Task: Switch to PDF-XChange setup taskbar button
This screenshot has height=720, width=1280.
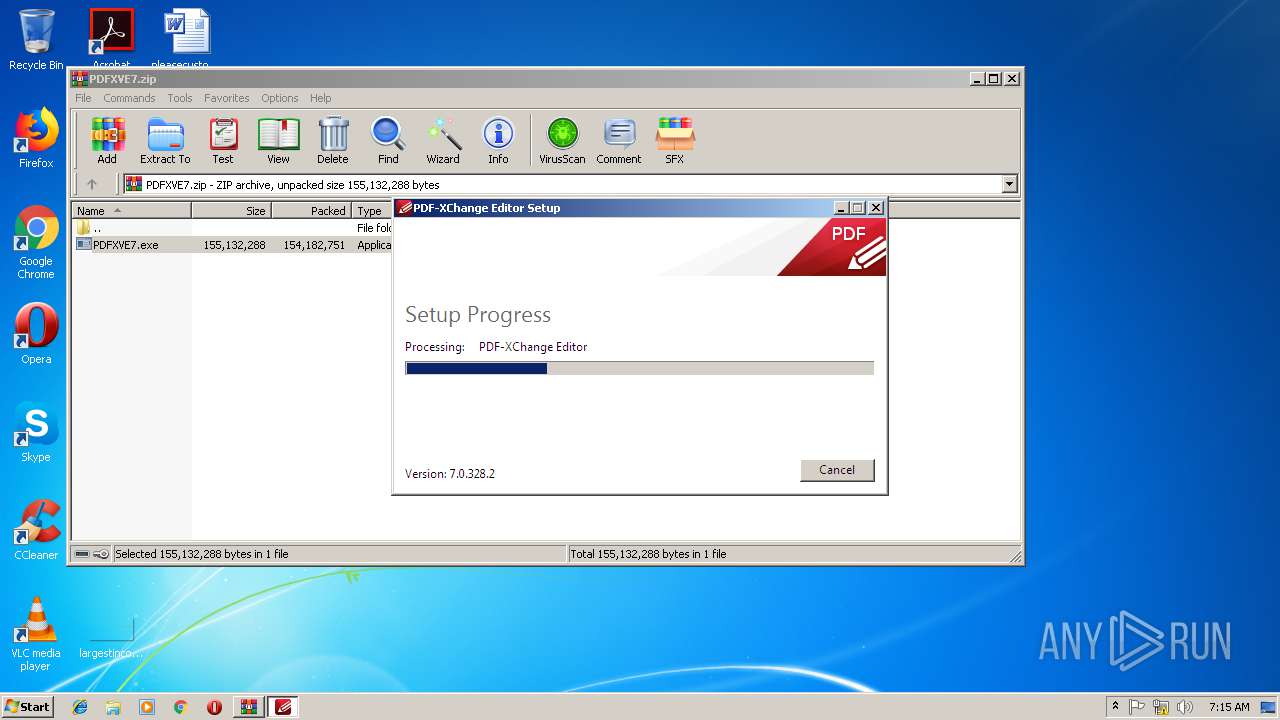Action: [283, 707]
